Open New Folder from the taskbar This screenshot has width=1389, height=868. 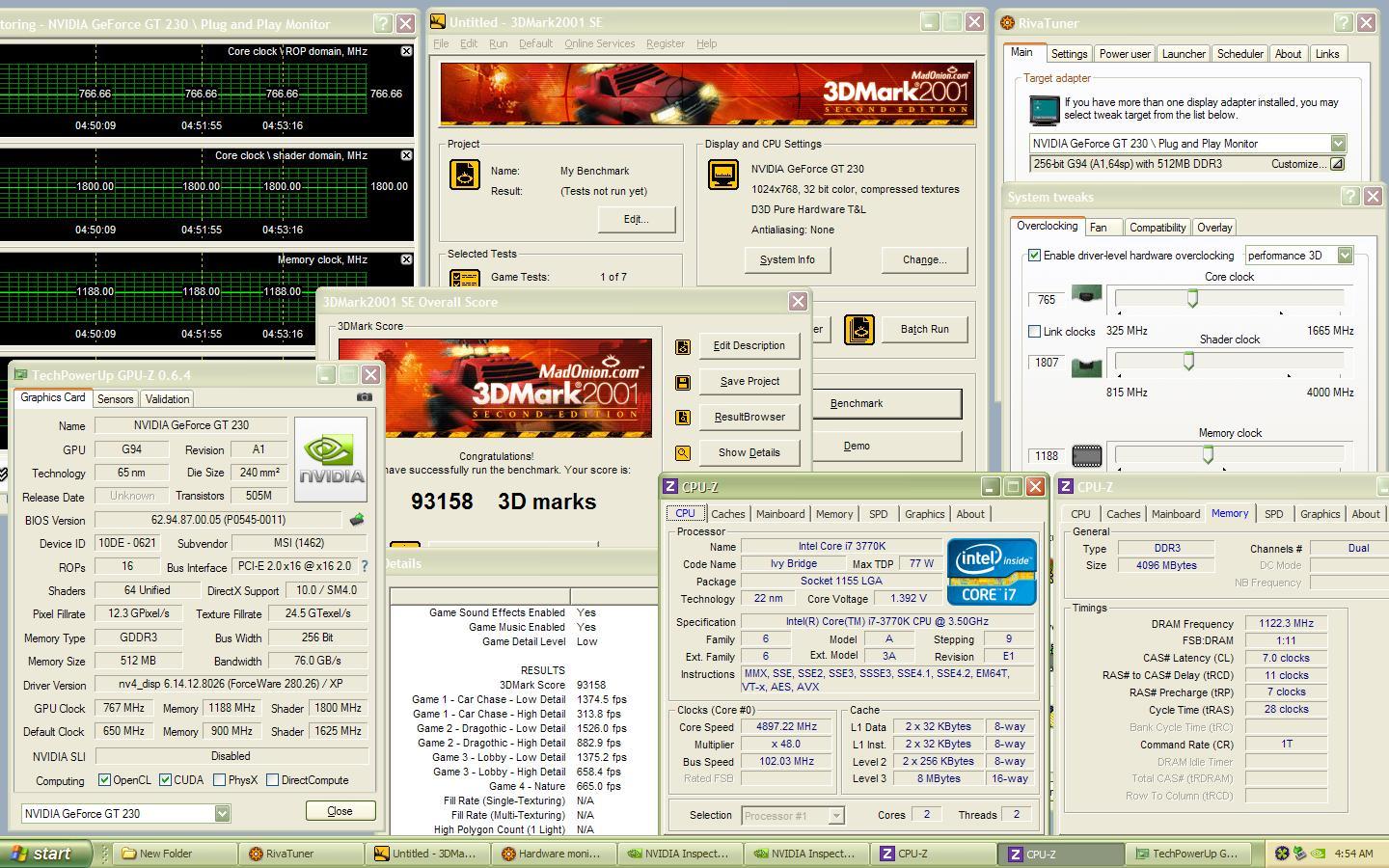coord(177,854)
